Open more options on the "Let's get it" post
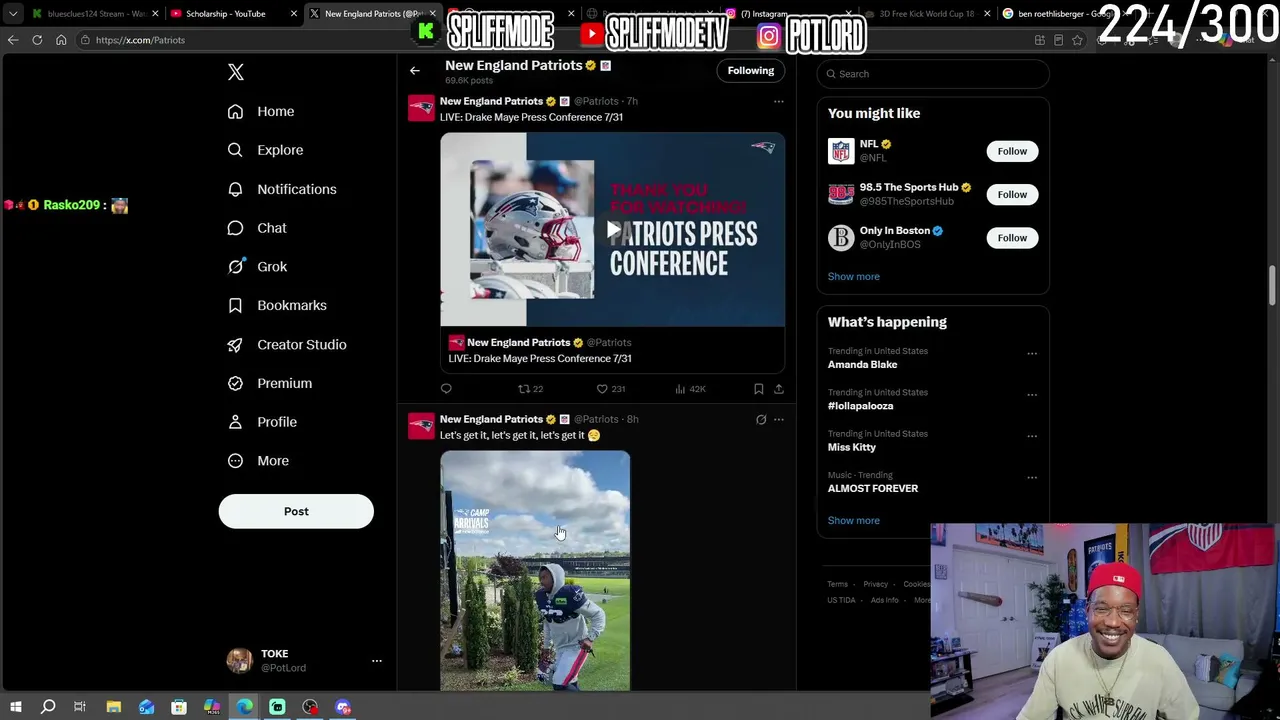The image size is (1280, 720). pyautogui.click(x=779, y=420)
